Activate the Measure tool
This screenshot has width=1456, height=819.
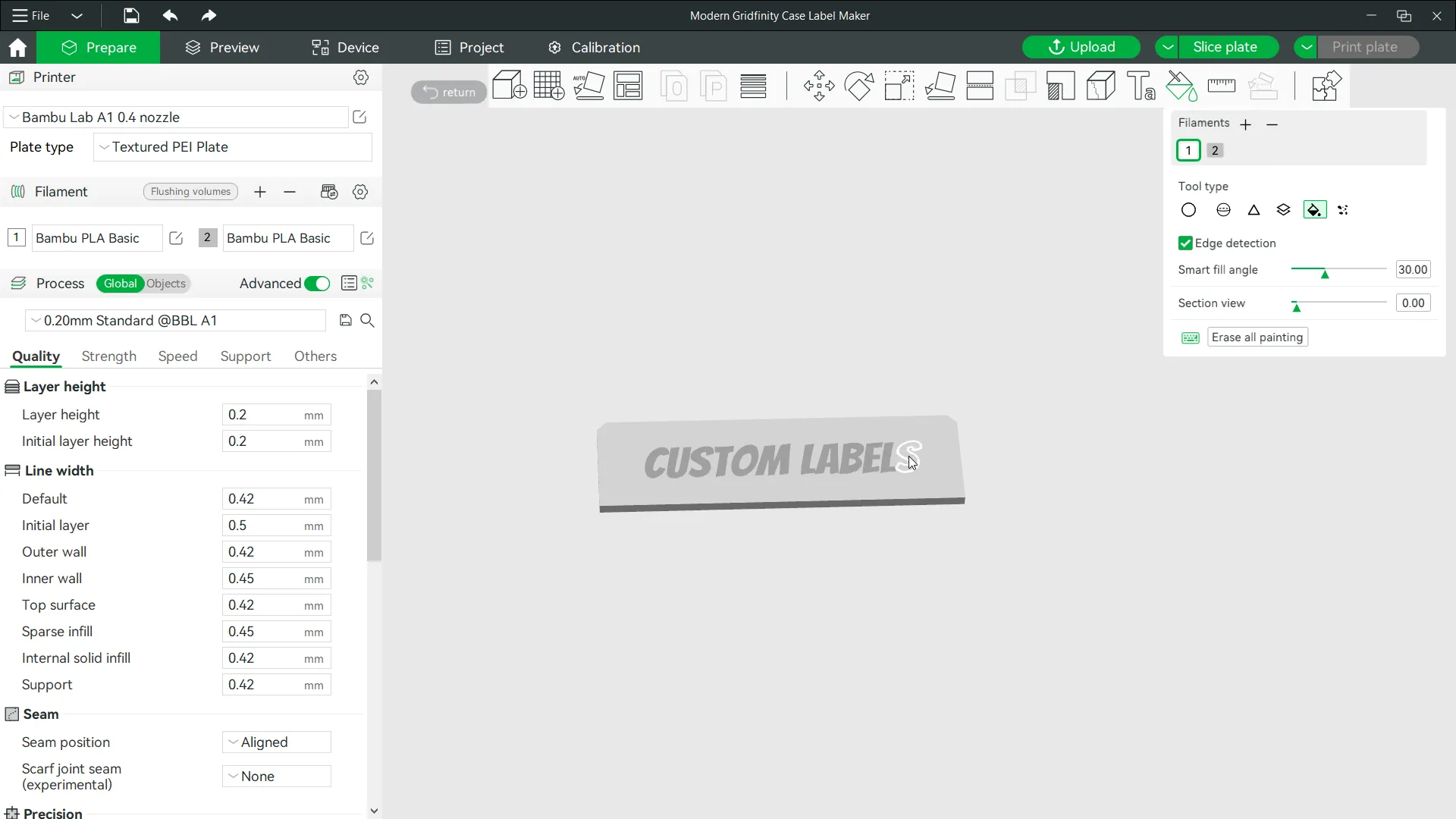[x=1222, y=86]
